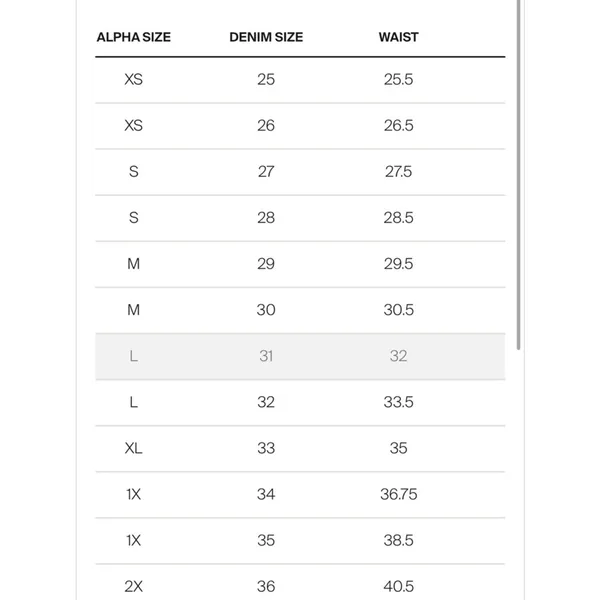Image resolution: width=600 pixels, height=600 pixels.
Task: Click the waist value 33.5
Action: coord(398,402)
